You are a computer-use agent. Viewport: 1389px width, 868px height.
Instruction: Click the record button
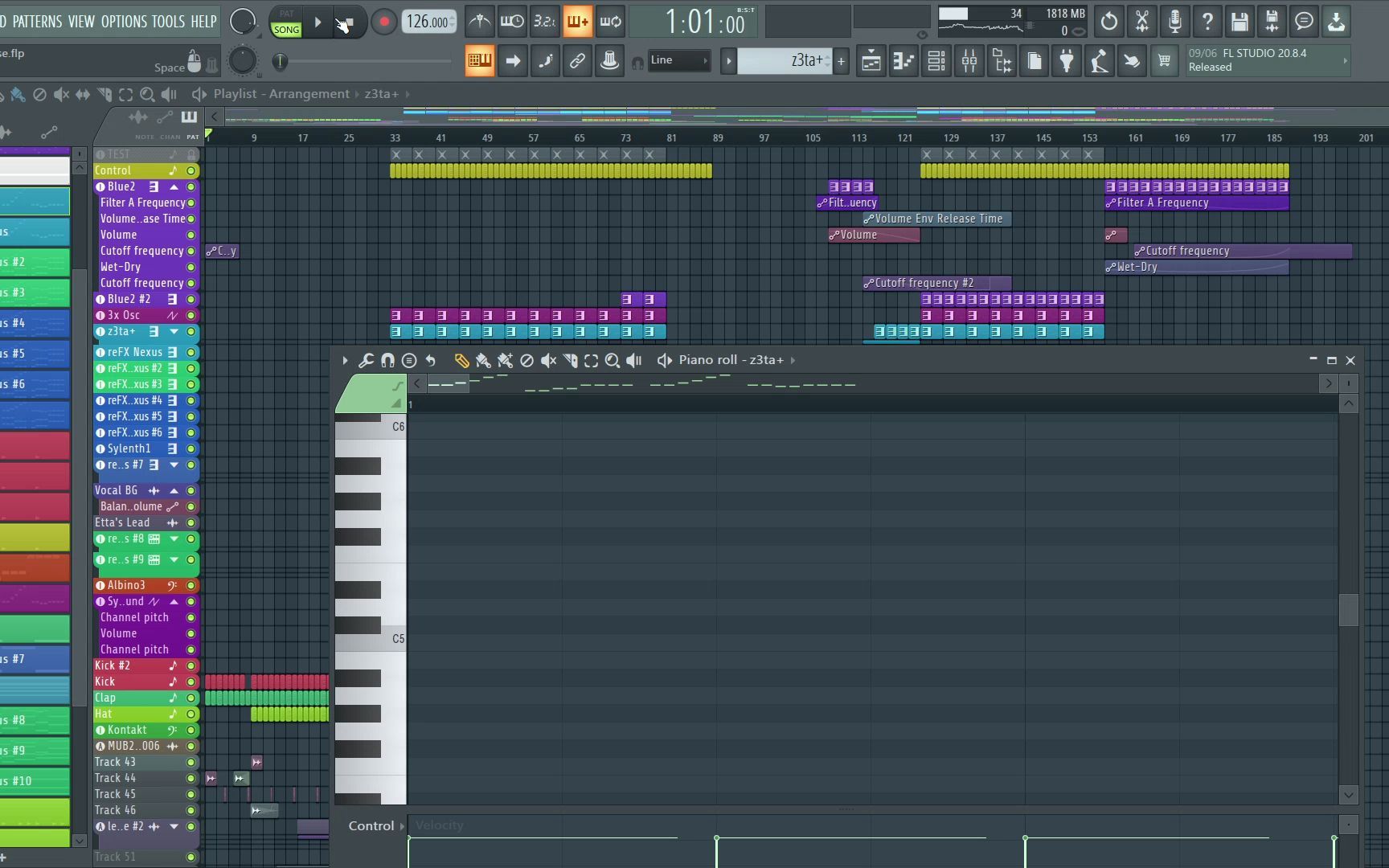[x=384, y=23]
